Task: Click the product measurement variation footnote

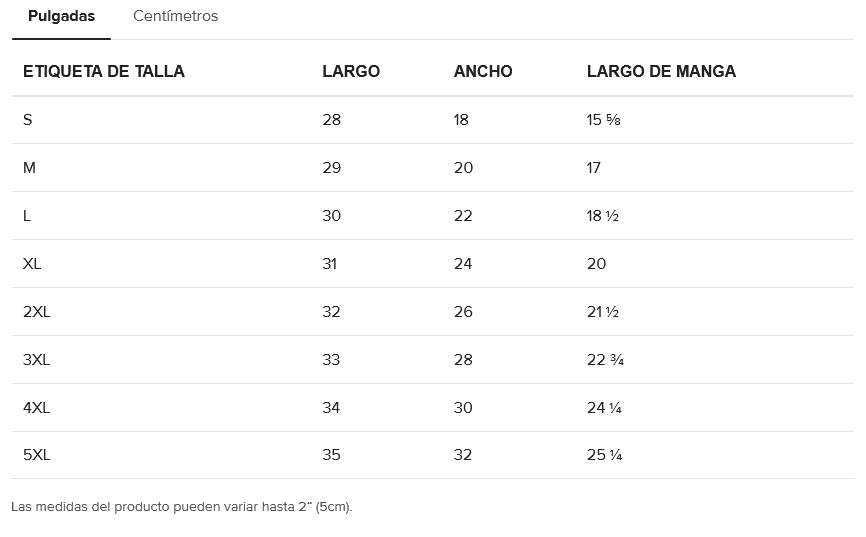Action: pos(182,506)
